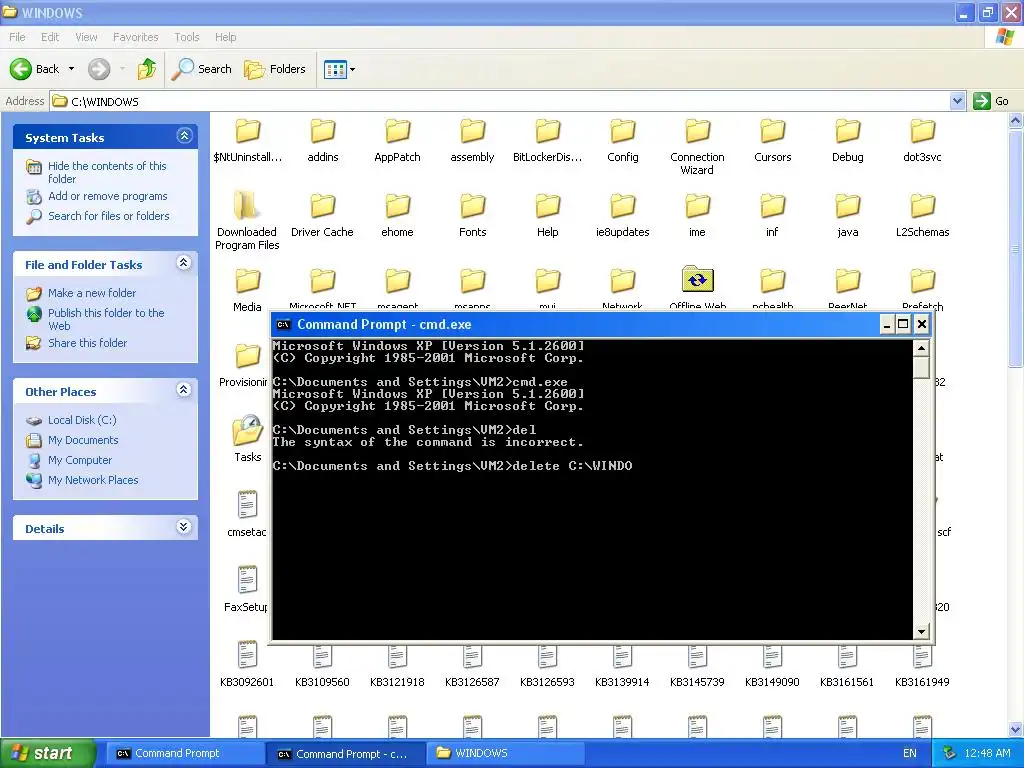Open My Documents in Other Places
The image size is (1024, 768).
(x=83, y=440)
